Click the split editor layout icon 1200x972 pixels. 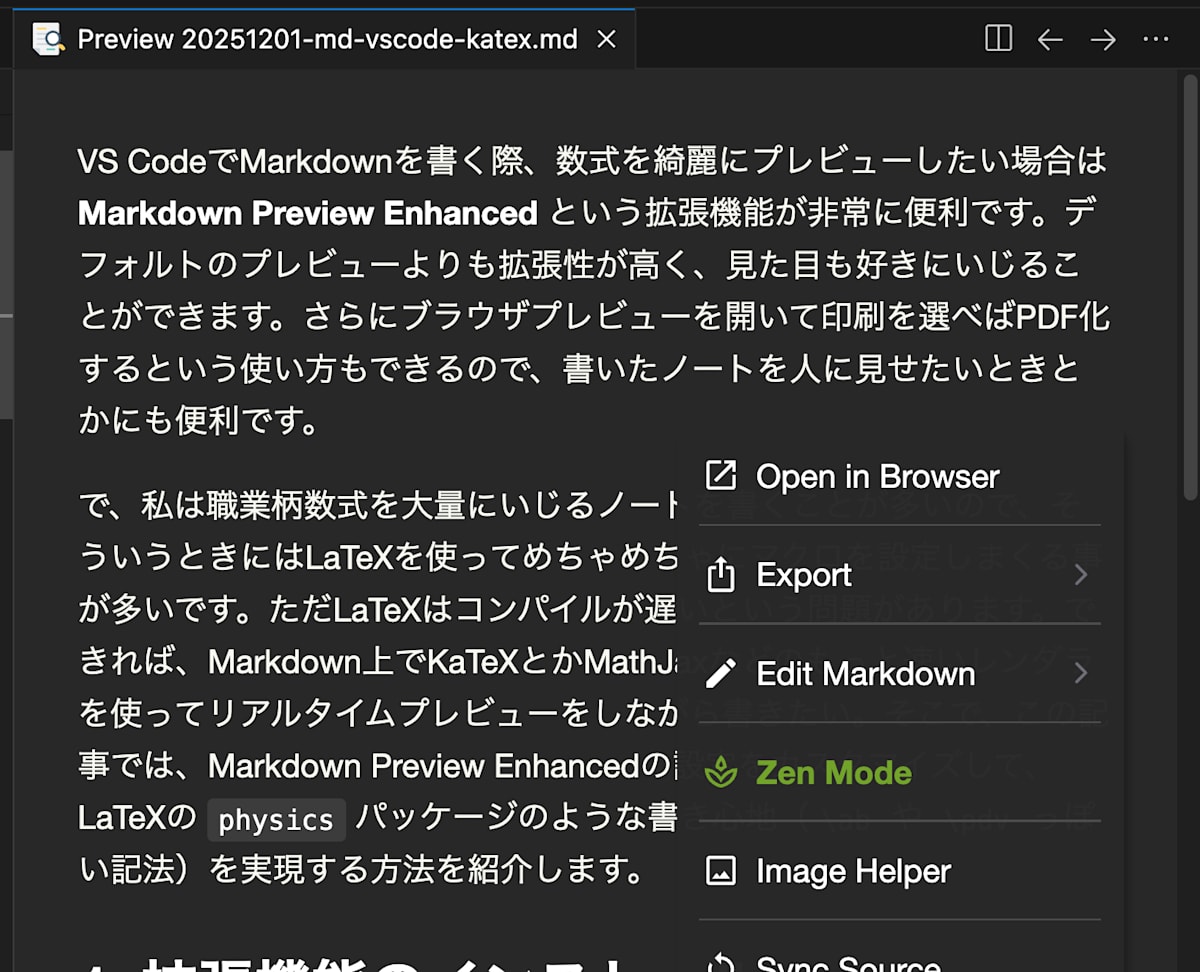(x=997, y=39)
